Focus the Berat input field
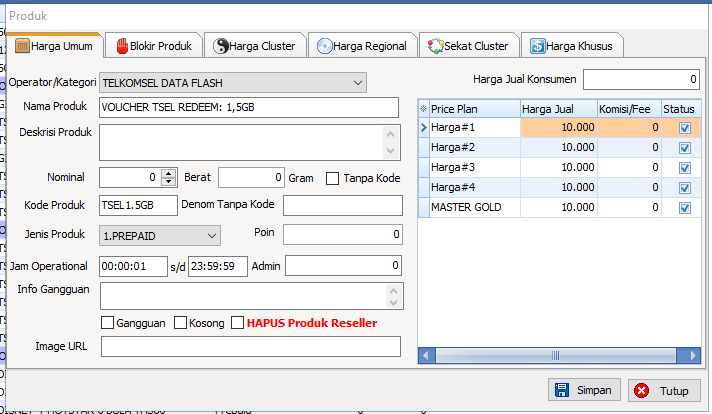Screen dimensions: 712x414 click(x=251, y=177)
